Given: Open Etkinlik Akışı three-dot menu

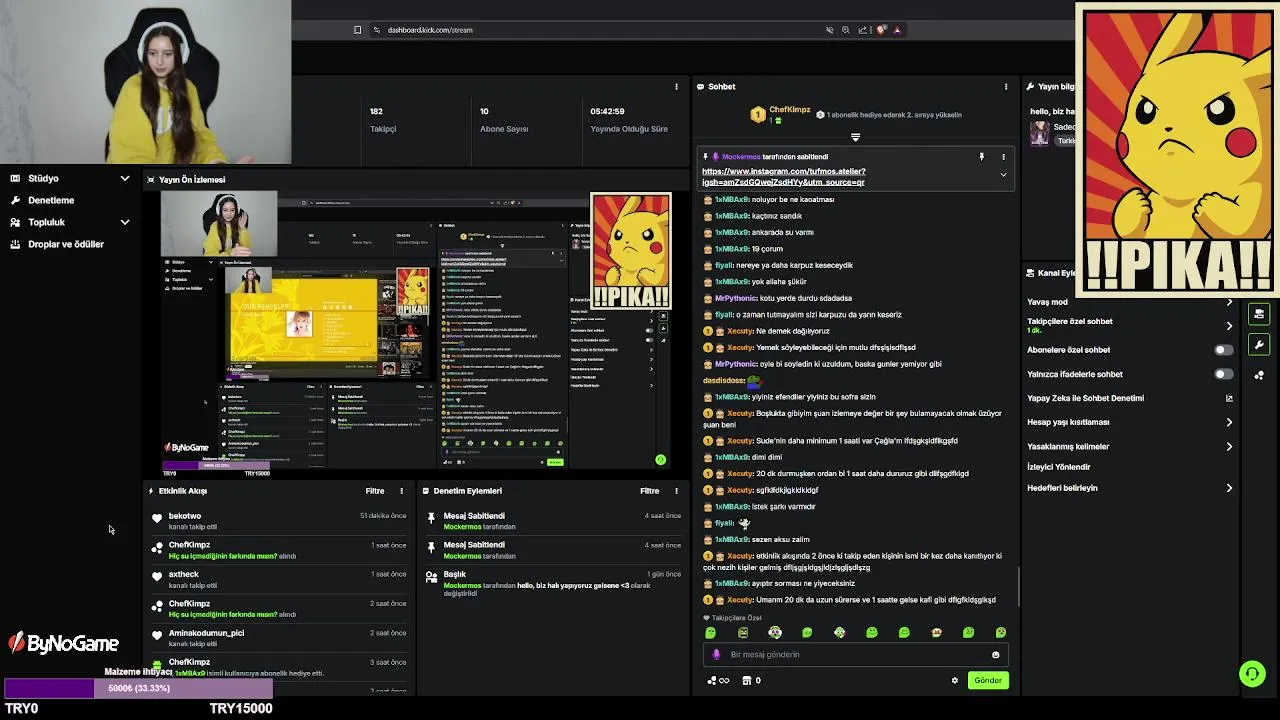Looking at the screenshot, I should 402,491.
